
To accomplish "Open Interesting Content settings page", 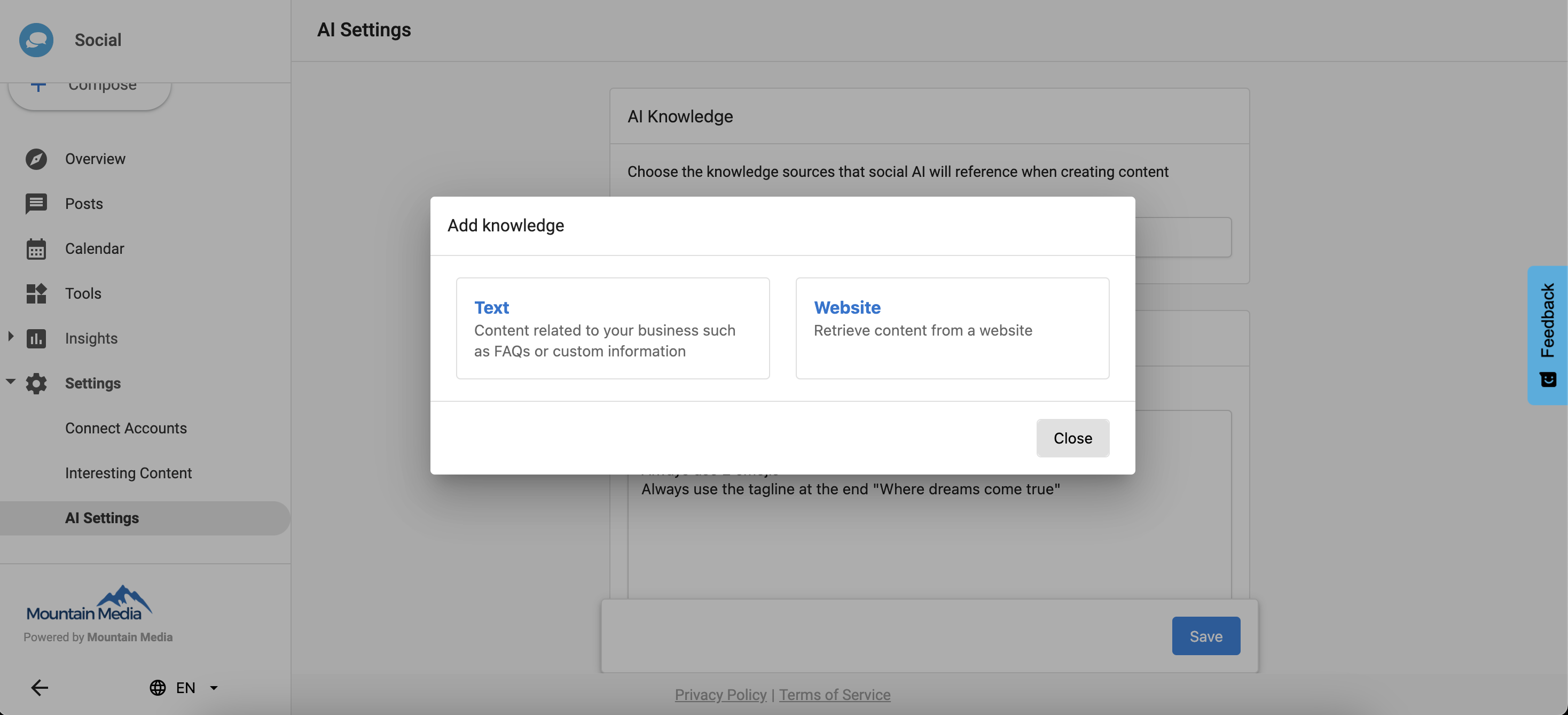I will [x=128, y=473].
